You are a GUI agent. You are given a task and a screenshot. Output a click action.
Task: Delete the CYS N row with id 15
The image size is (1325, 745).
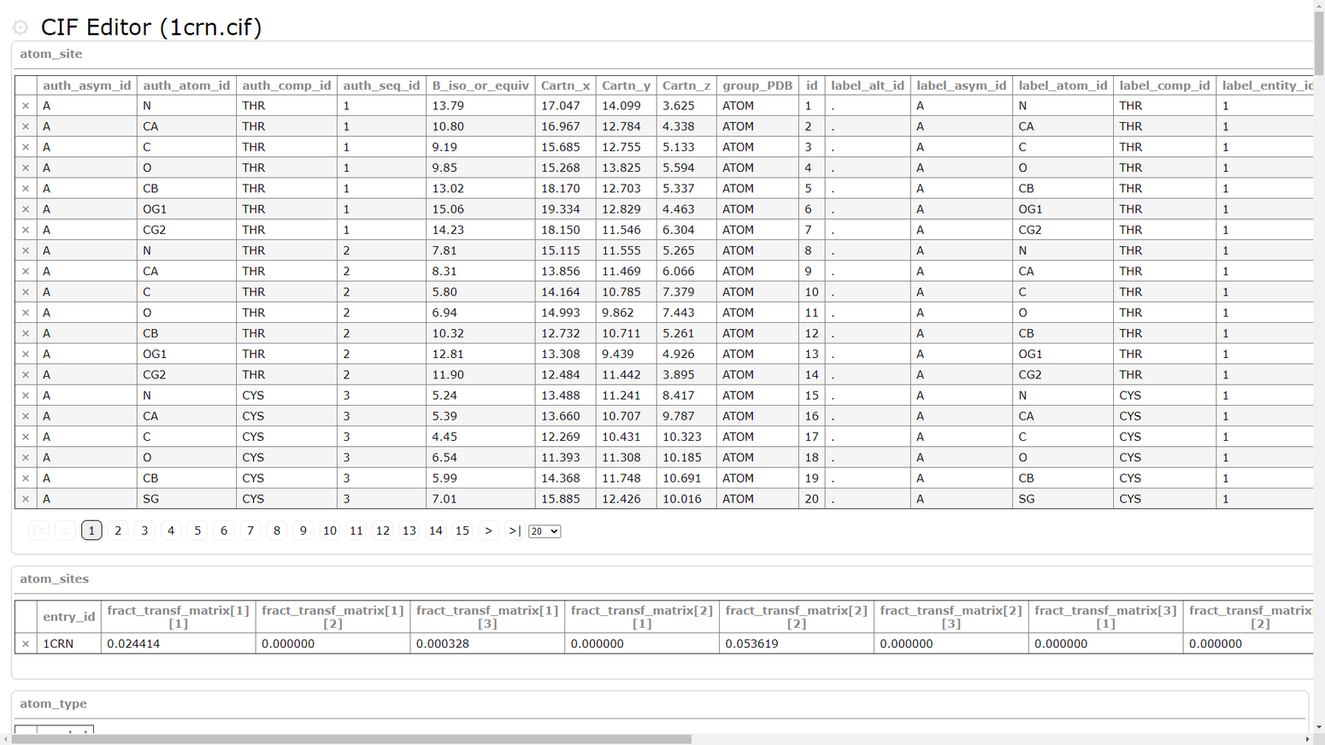point(26,395)
